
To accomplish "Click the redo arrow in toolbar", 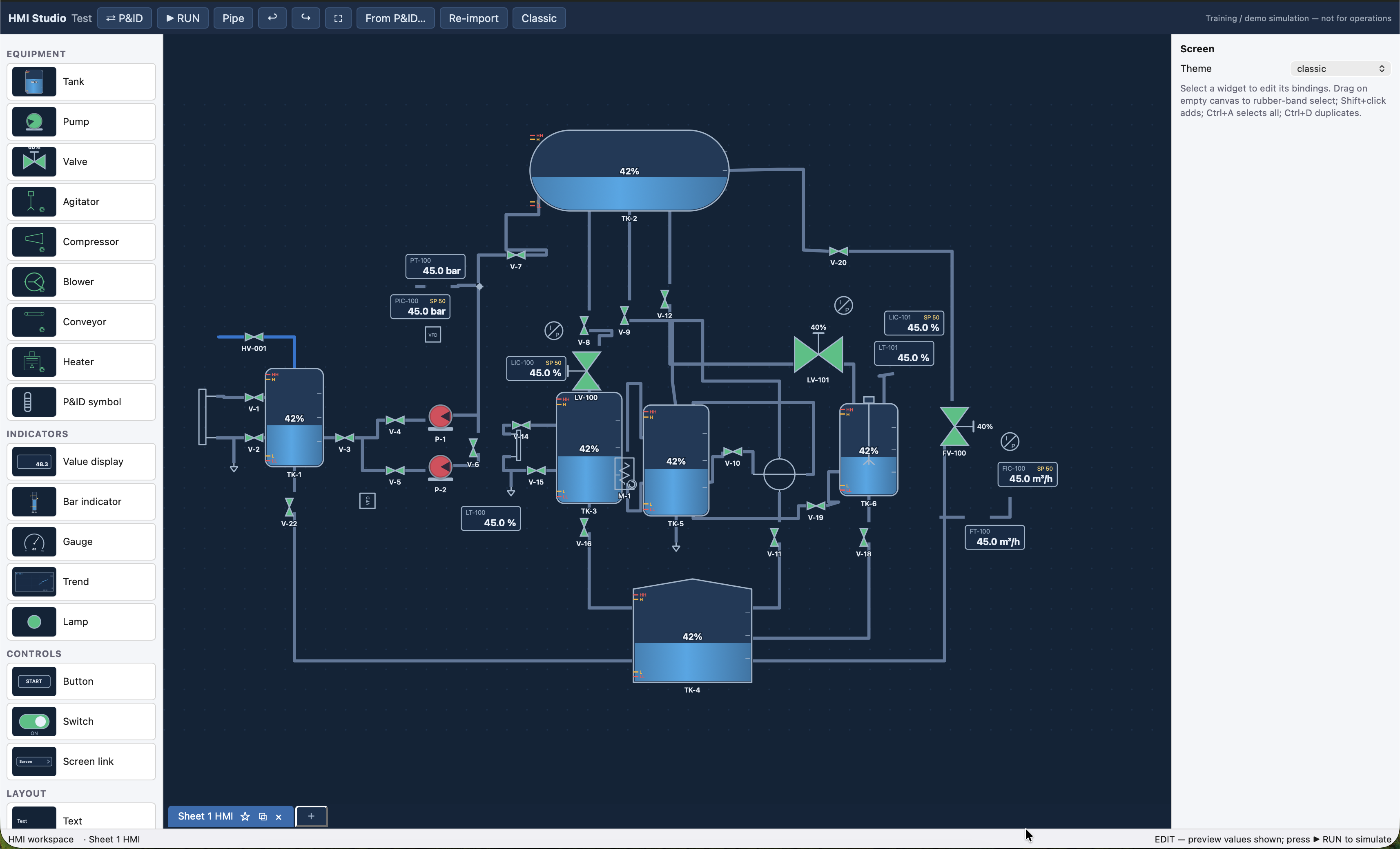I will [305, 18].
